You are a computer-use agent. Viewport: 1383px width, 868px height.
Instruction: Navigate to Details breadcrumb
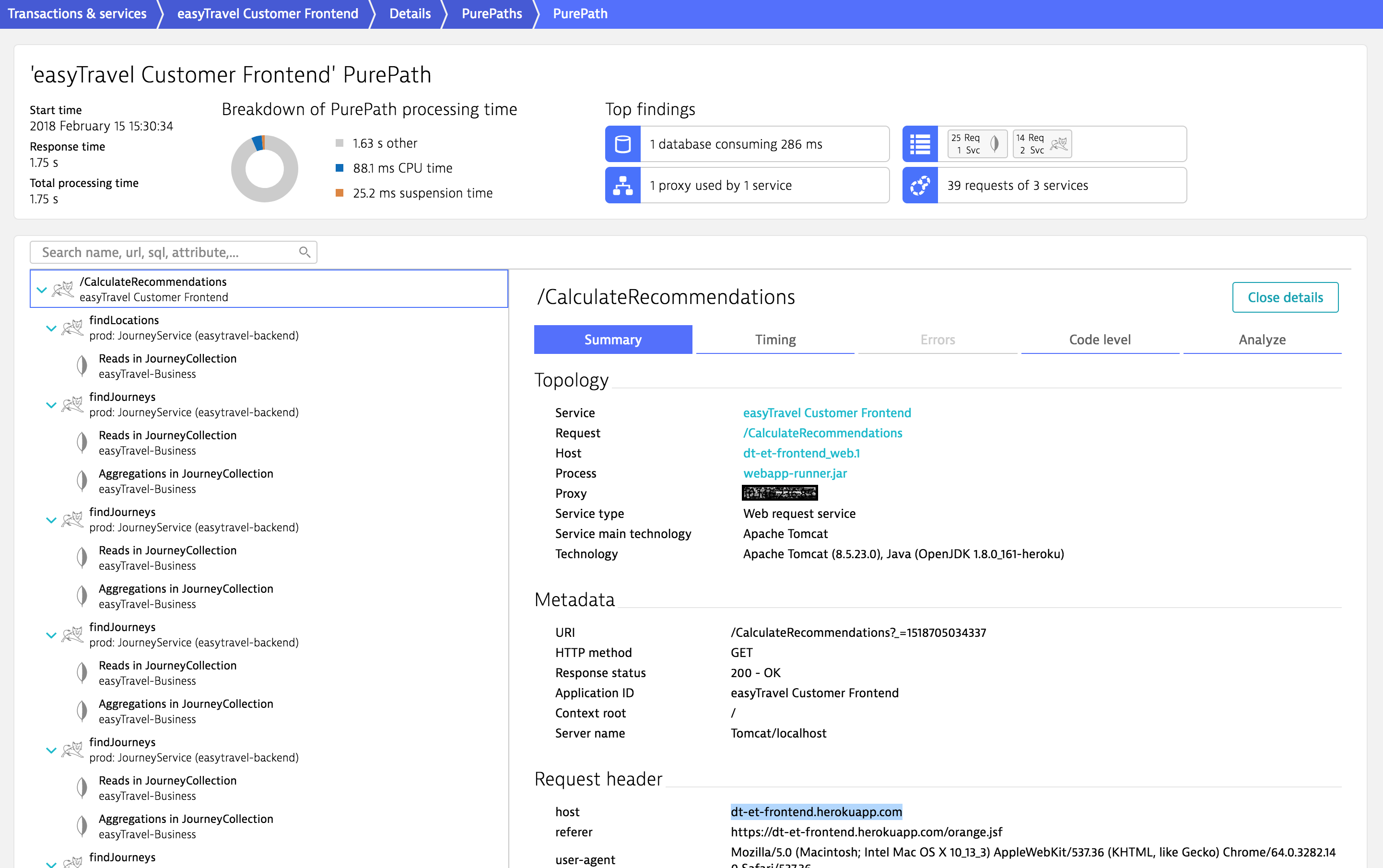point(410,14)
